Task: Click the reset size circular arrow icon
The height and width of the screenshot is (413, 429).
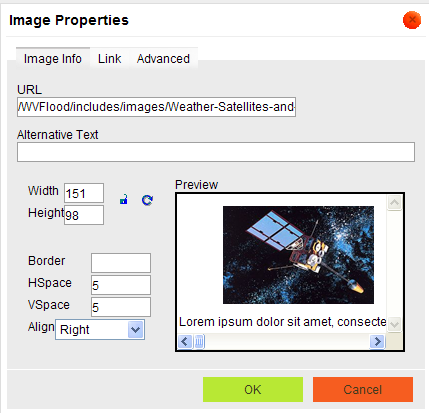Action: (x=147, y=200)
